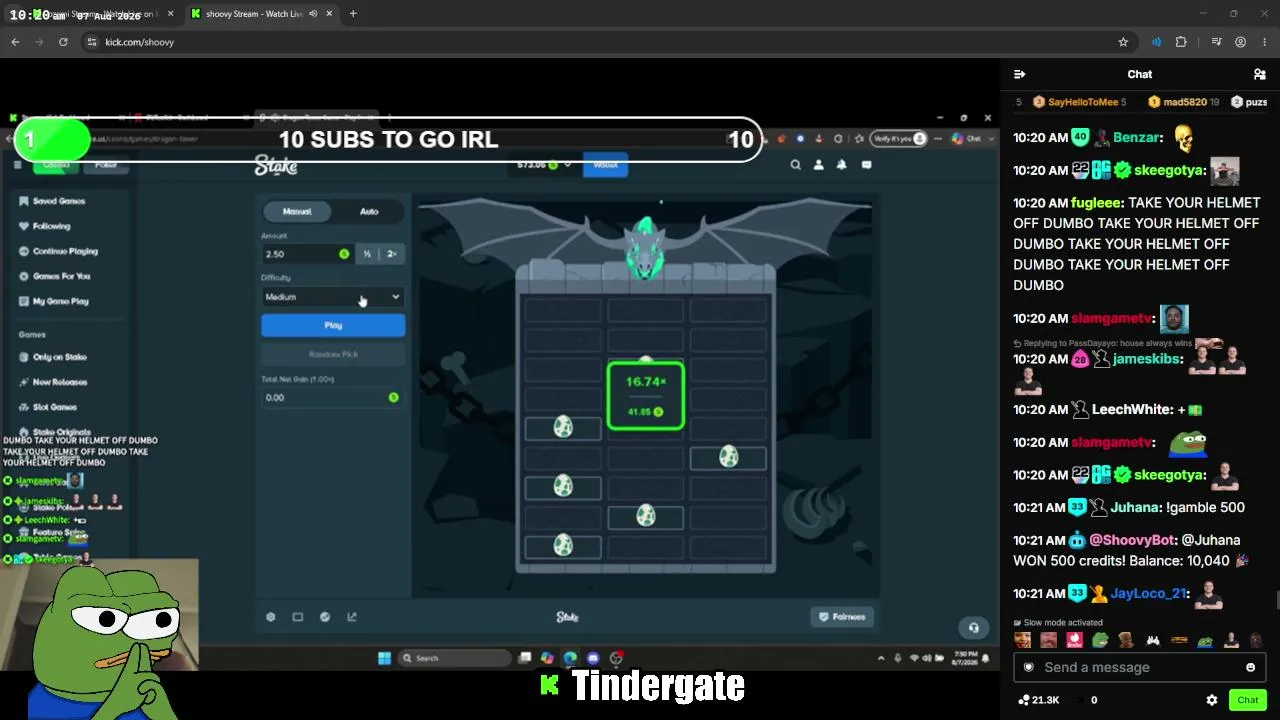Image resolution: width=1280 pixels, height=720 pixels.
Task: Double the bet amount with 2× button
Action: point(392,254)
